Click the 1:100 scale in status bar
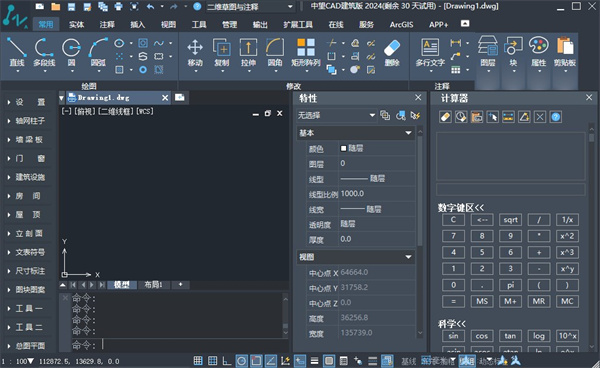 [18, 361]
